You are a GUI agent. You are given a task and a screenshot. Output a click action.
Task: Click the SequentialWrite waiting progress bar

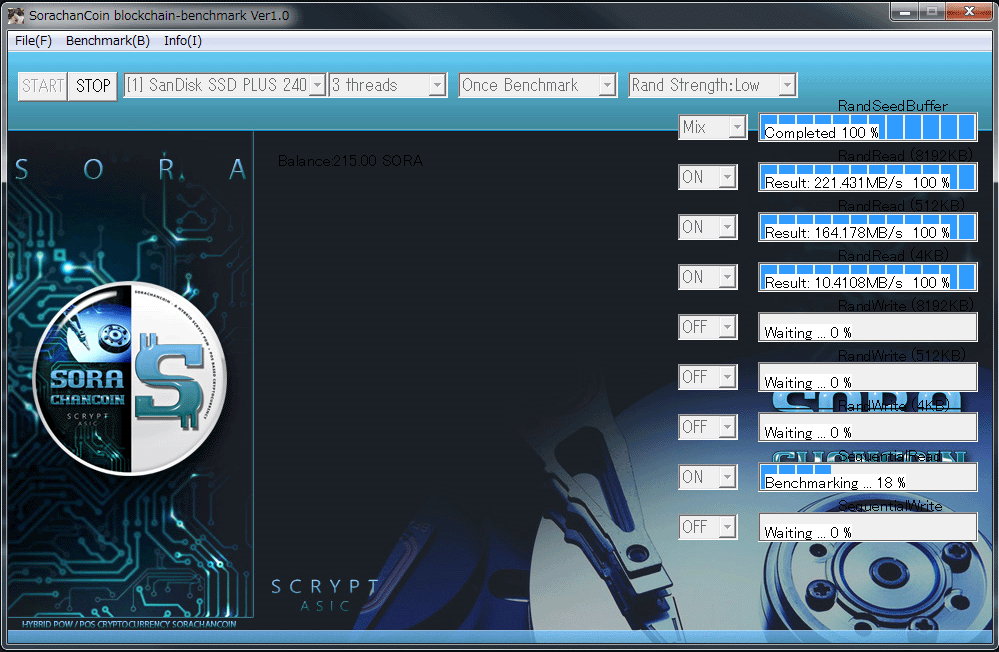tap(868, 528)
